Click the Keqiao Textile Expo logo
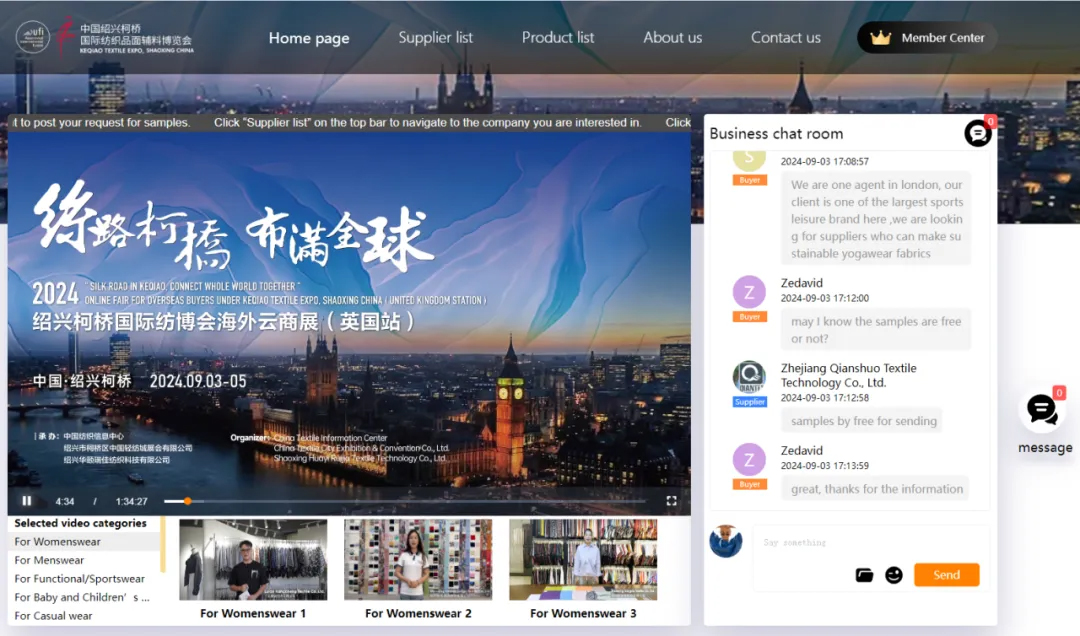Viewport: 1080px width, 636px height. tap(105, 37)
